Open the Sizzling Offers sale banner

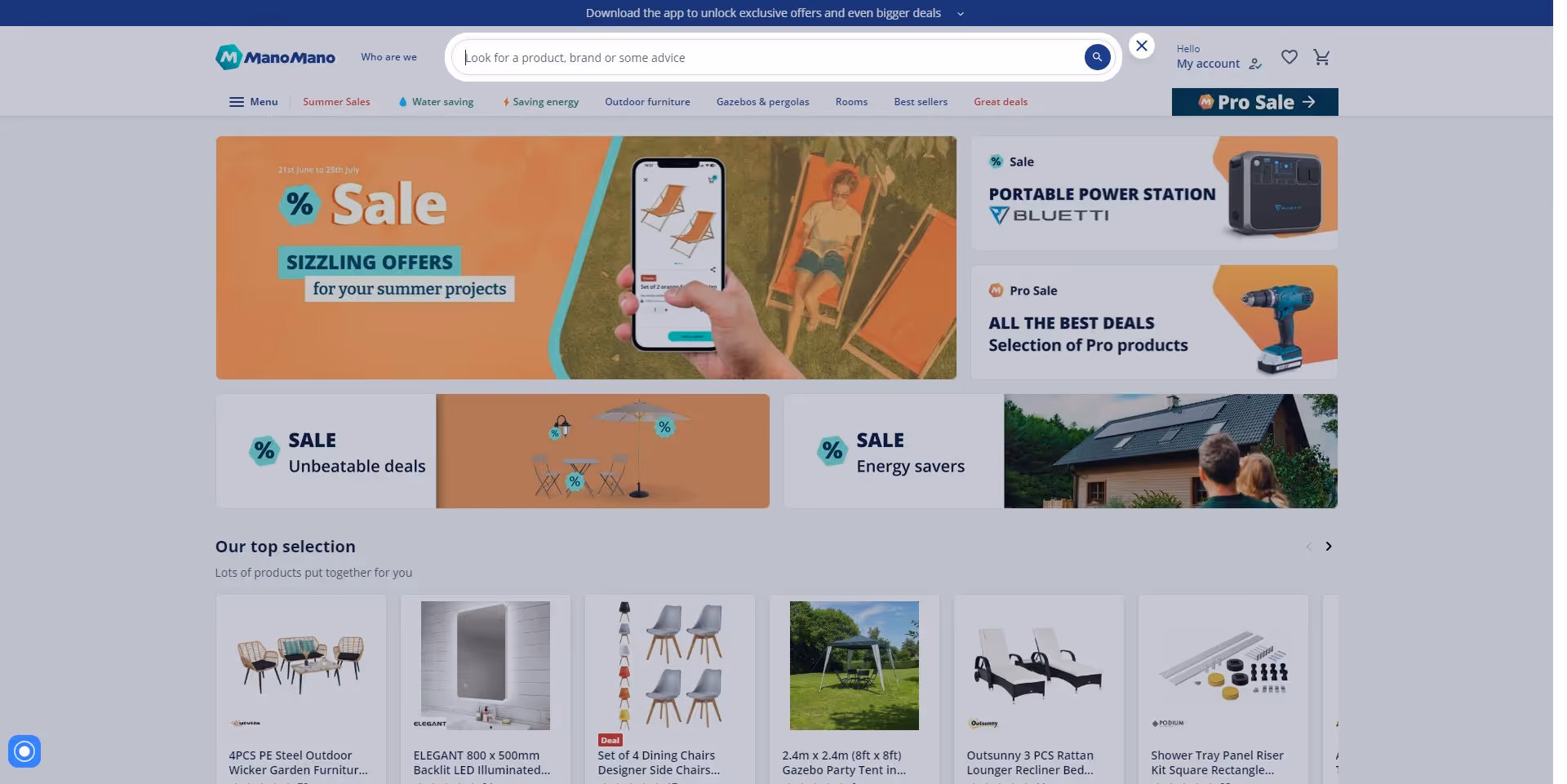[586, 258]
